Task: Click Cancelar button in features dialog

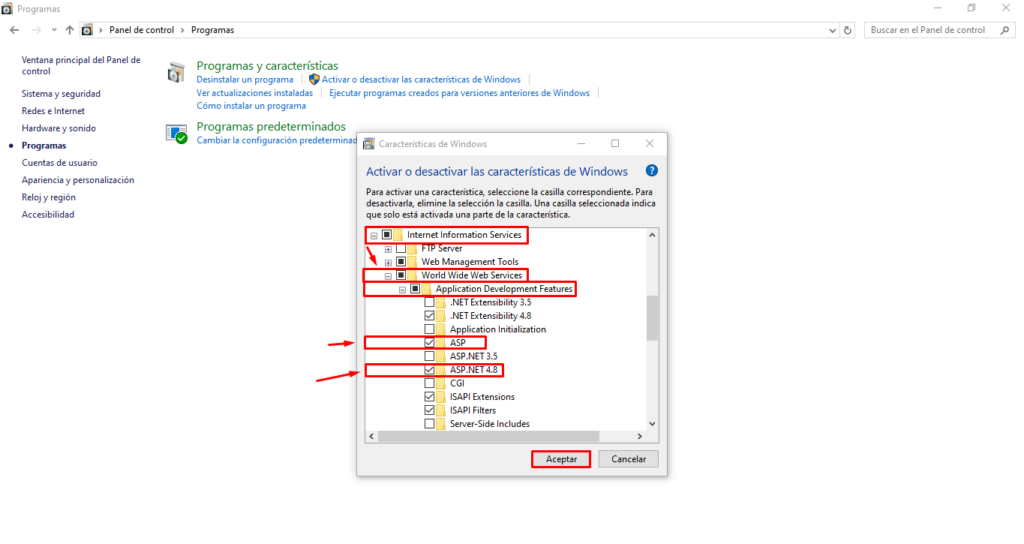Action: point(628,459)
